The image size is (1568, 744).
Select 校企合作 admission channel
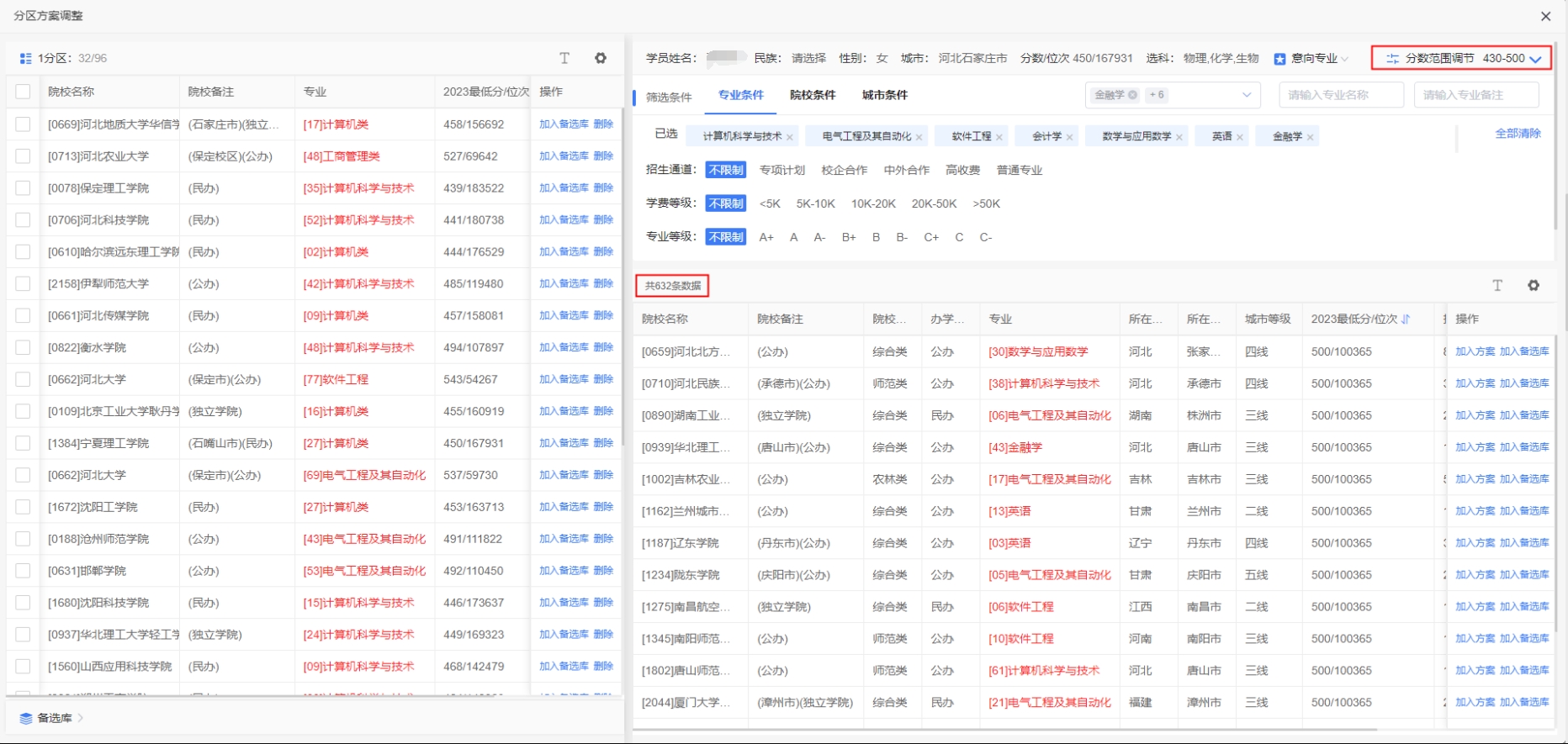(x=845, y=170)
